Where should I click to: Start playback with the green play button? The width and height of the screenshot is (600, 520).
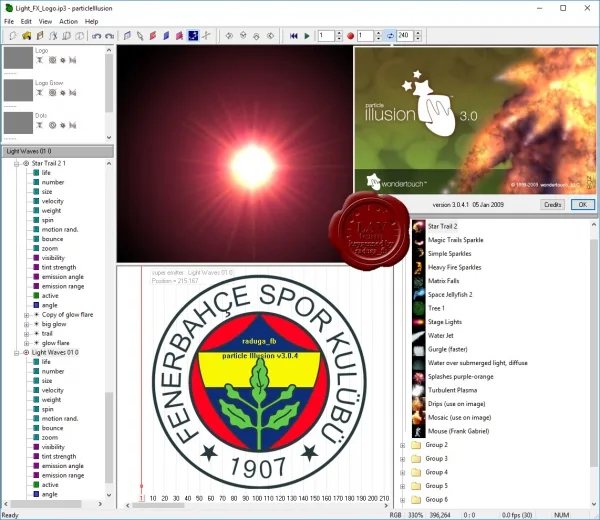pyautogui.click(x=307, y=36)
